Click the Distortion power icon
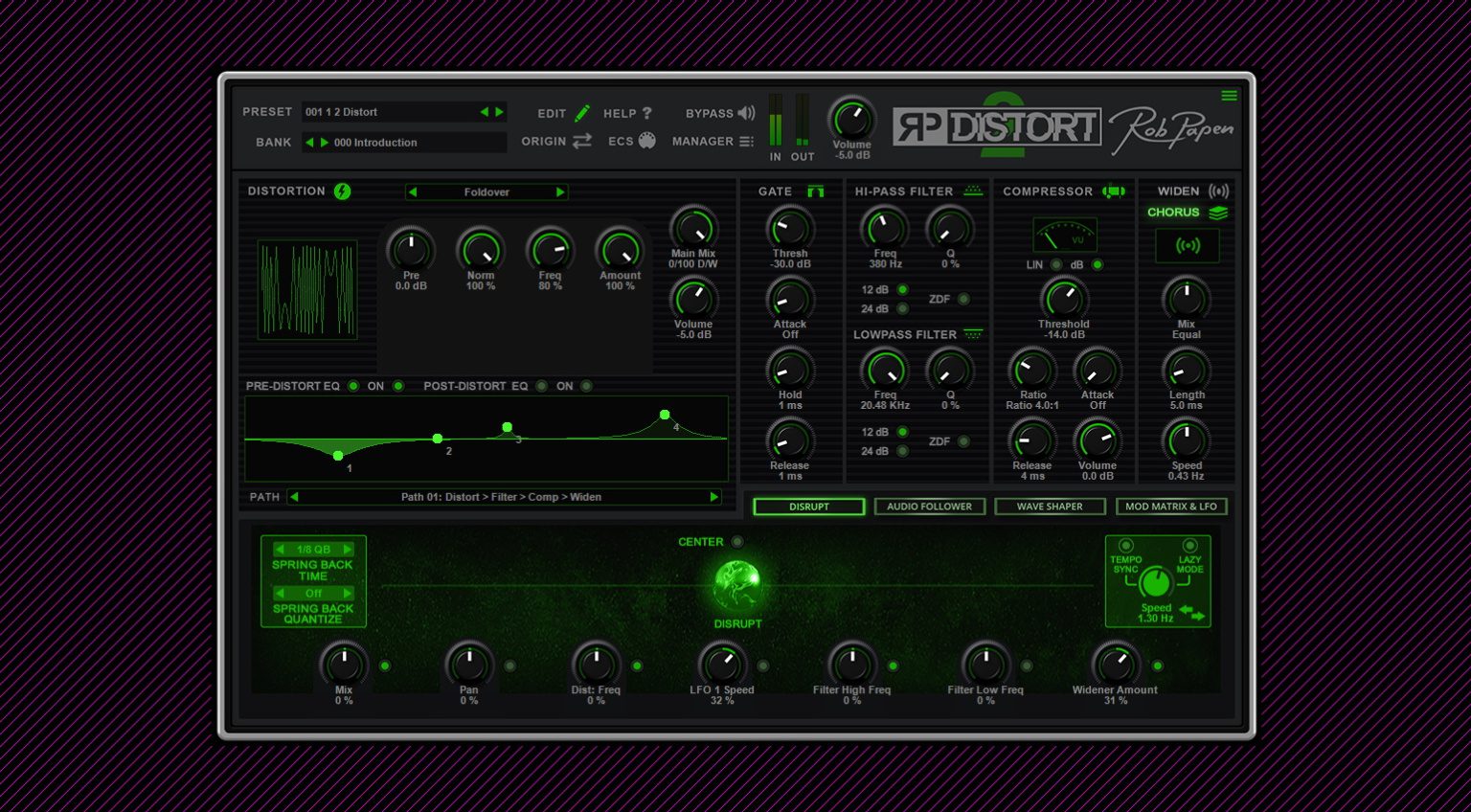Screen dimensions: 1471x812 pyautogui.click(x=342, y=192)
